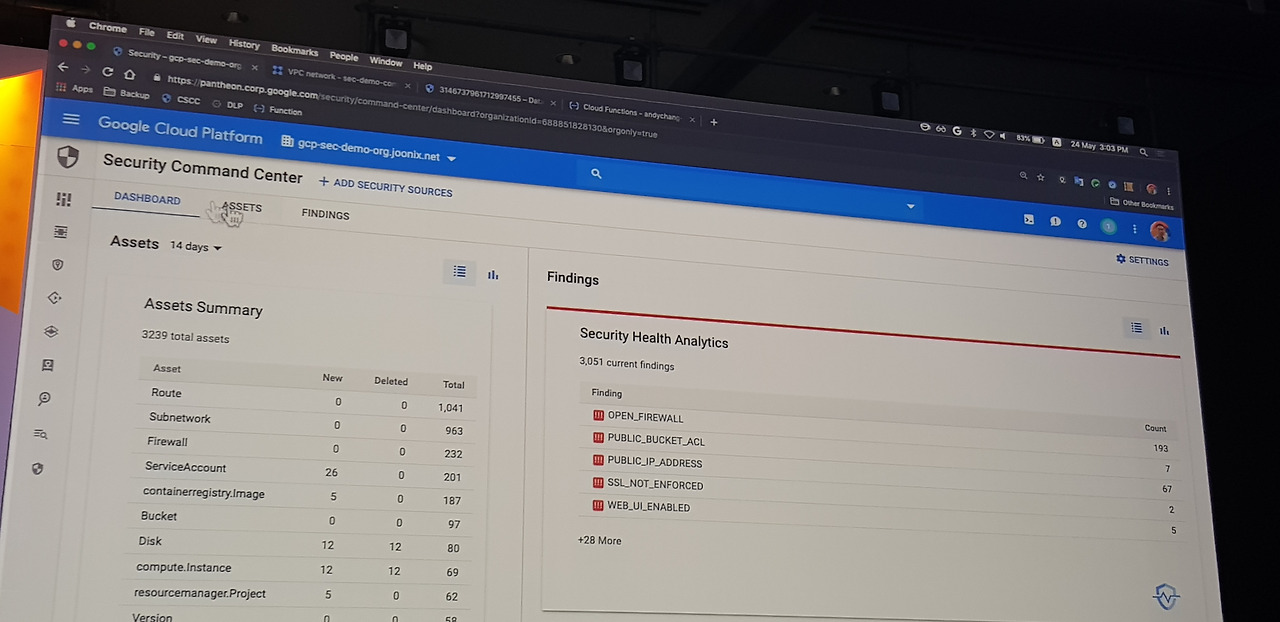Open a new browser tab with plus
The height and width of the screenshot is (622, 1280).
coord(714,122)
